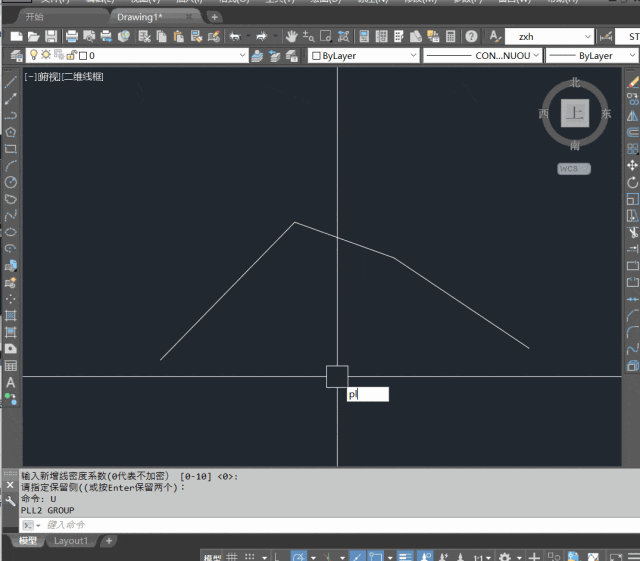Image resolution: width=640 pixels, height=561 pixels.
Task: Select the Erase tool in Modify toolbar
Action: tap(633, 82)
